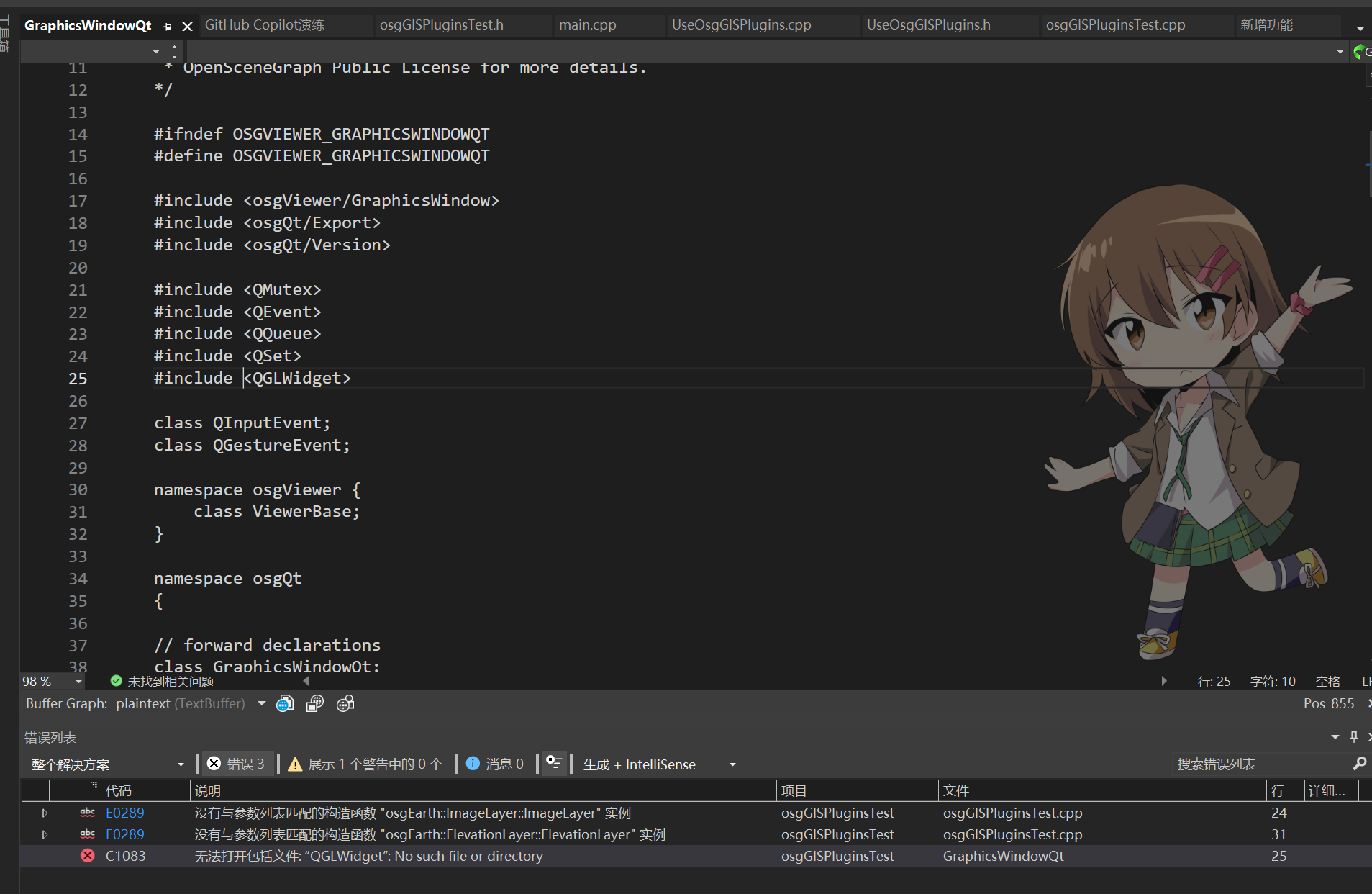Click the 详细... column header
1372x894 pixels.
coord(1330,791)
